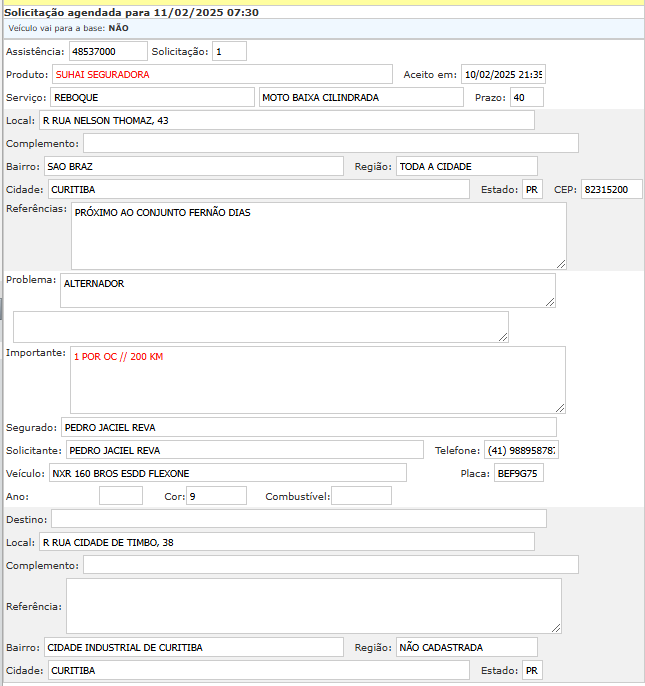Click the CEP field
645x686 pixels.
612,189
